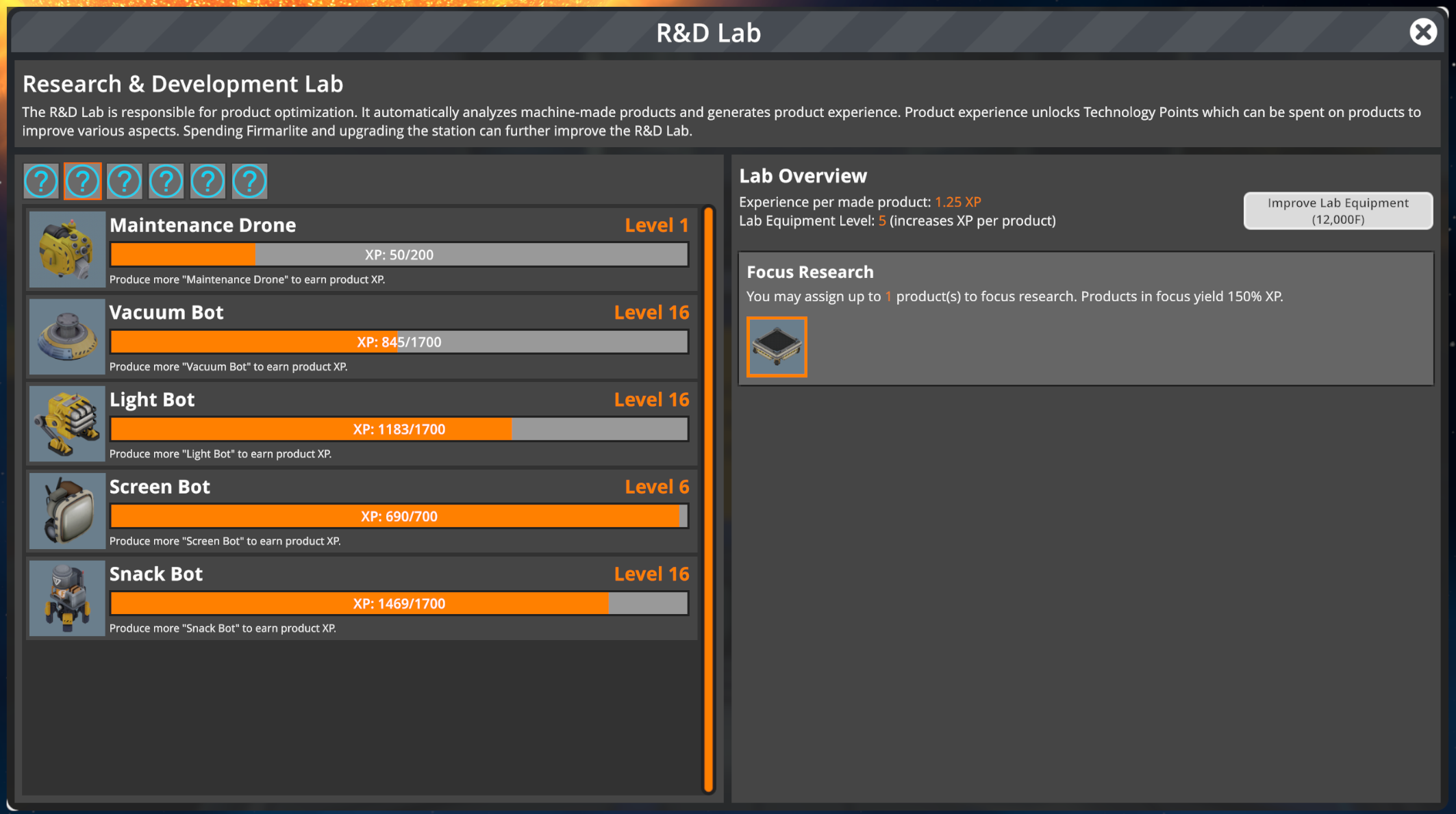This screenshot has height=814, width=1456.
Task: Click the Focus Research product slot
Action: [777, 346]
